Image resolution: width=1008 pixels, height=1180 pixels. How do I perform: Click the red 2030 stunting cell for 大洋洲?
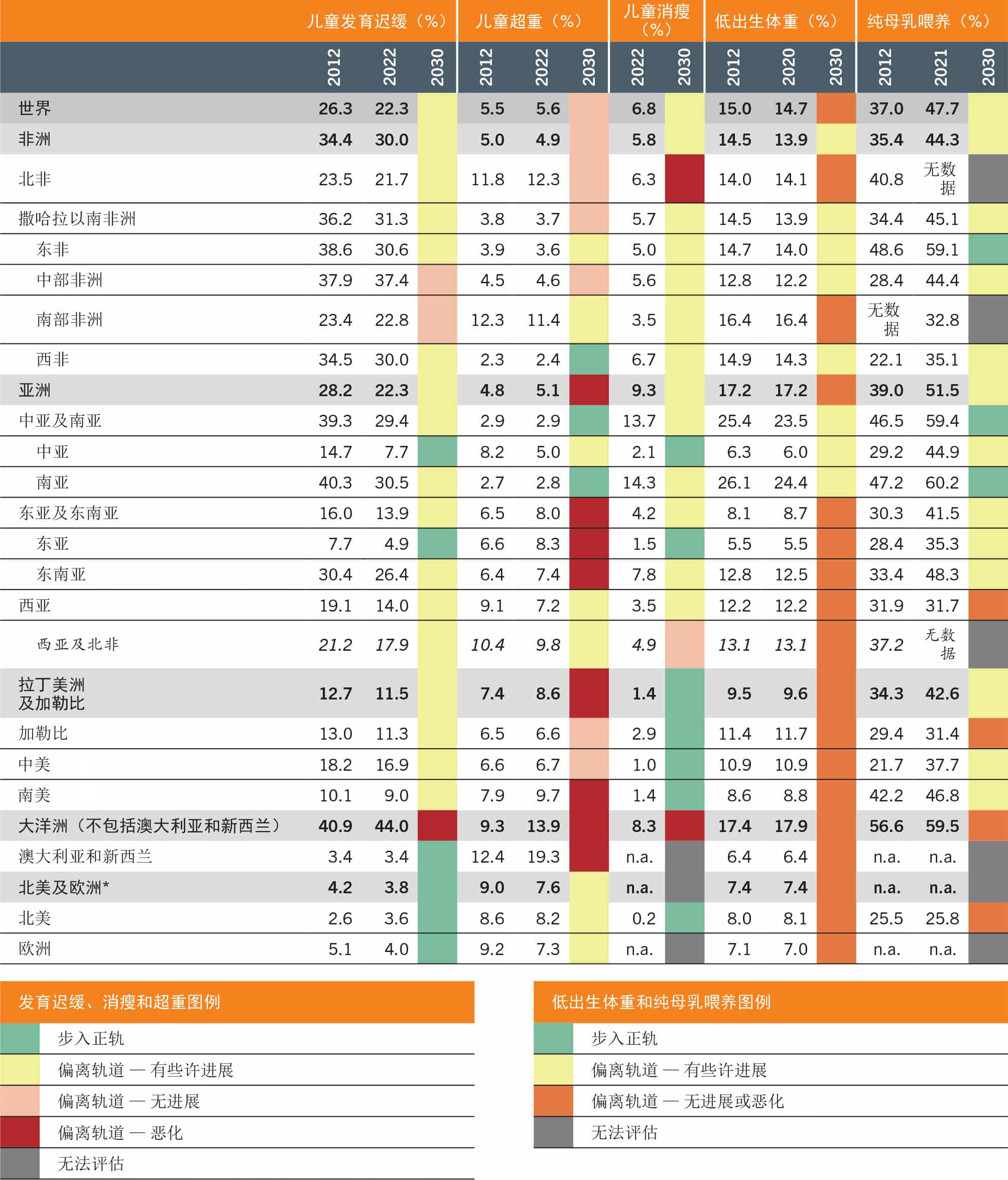(x=437, y=825)
